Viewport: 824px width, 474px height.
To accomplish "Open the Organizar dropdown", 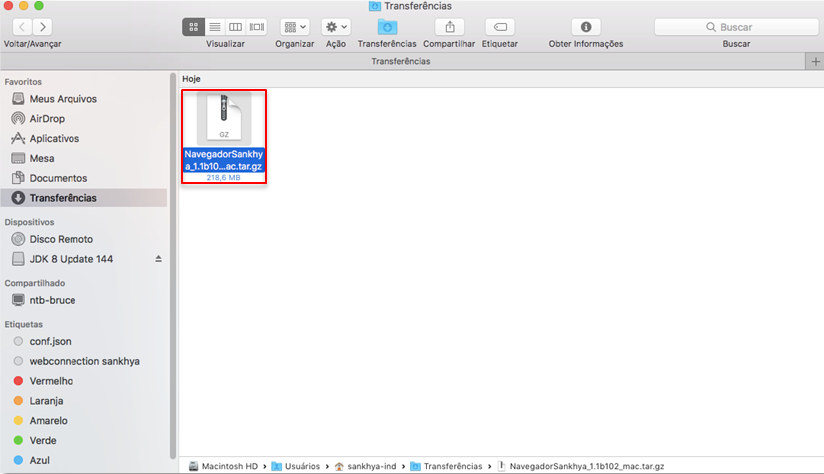I will (294, 27).
